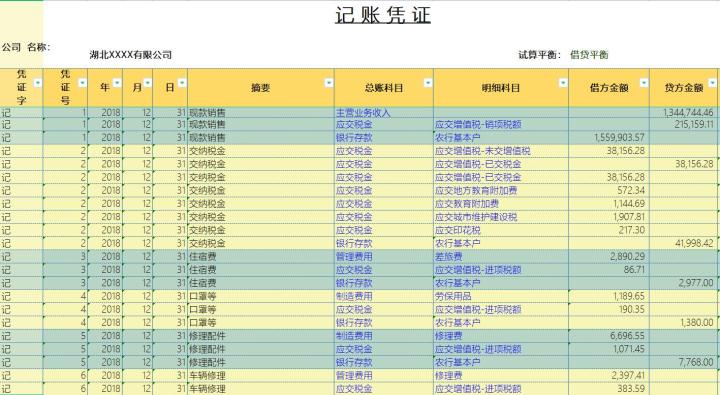Open the 日 column filter dropdown
The image size is (720, 395).
(x=182, y=83)
